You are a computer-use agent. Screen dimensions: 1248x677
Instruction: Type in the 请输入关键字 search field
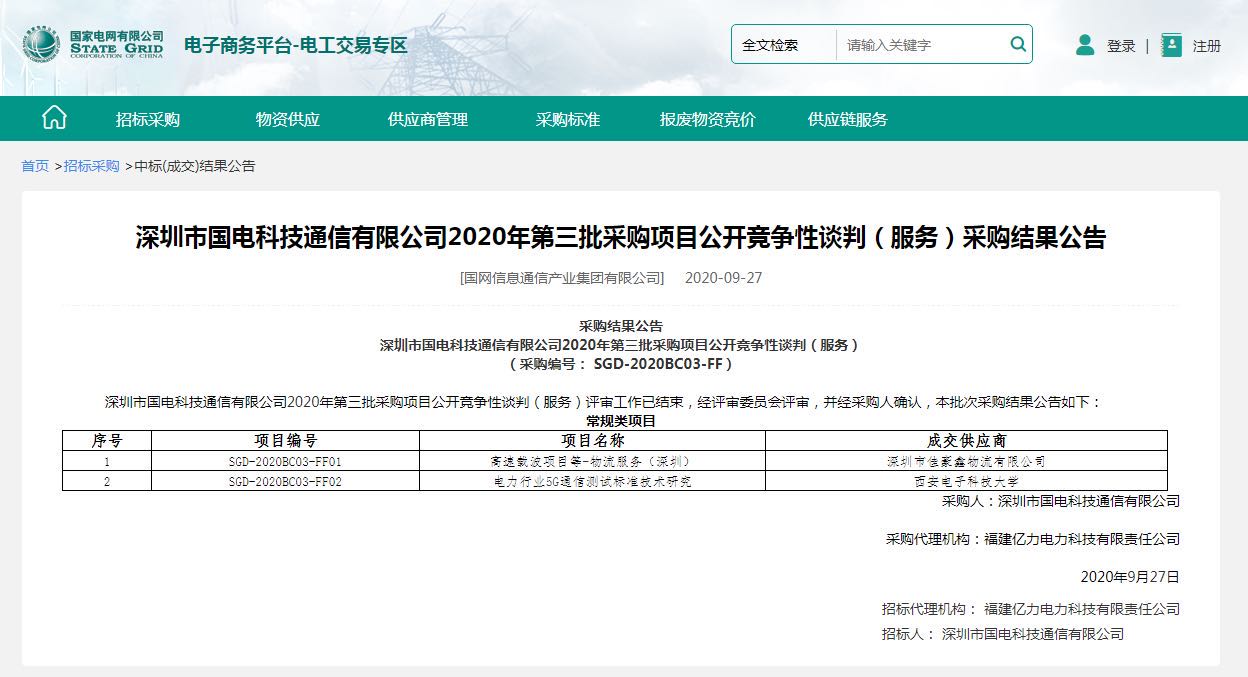pos(920,45)
